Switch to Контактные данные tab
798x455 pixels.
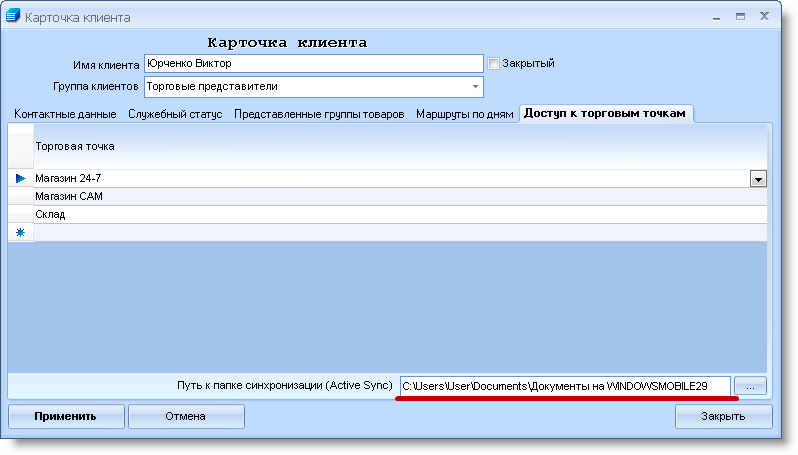click(65, 114)
